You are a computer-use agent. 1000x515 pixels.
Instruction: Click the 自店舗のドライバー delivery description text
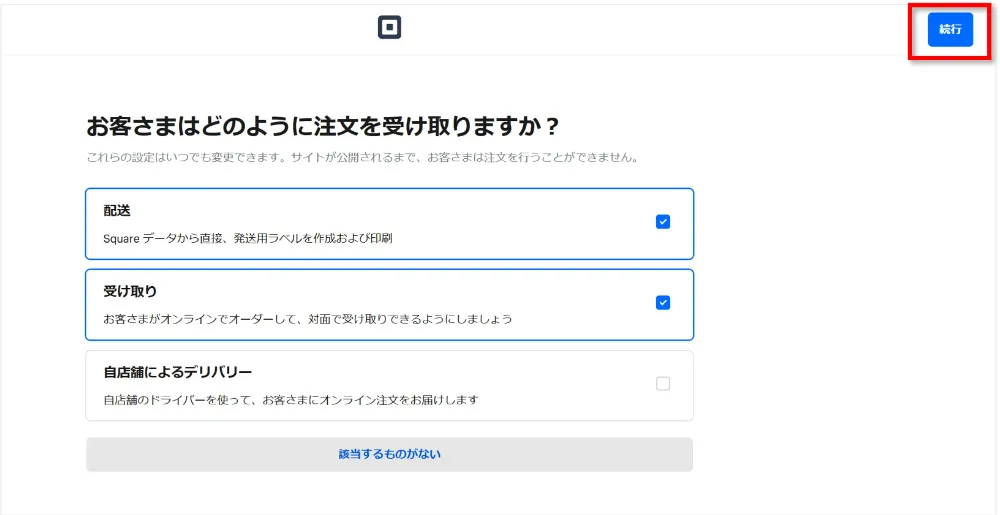click(291, 400)
